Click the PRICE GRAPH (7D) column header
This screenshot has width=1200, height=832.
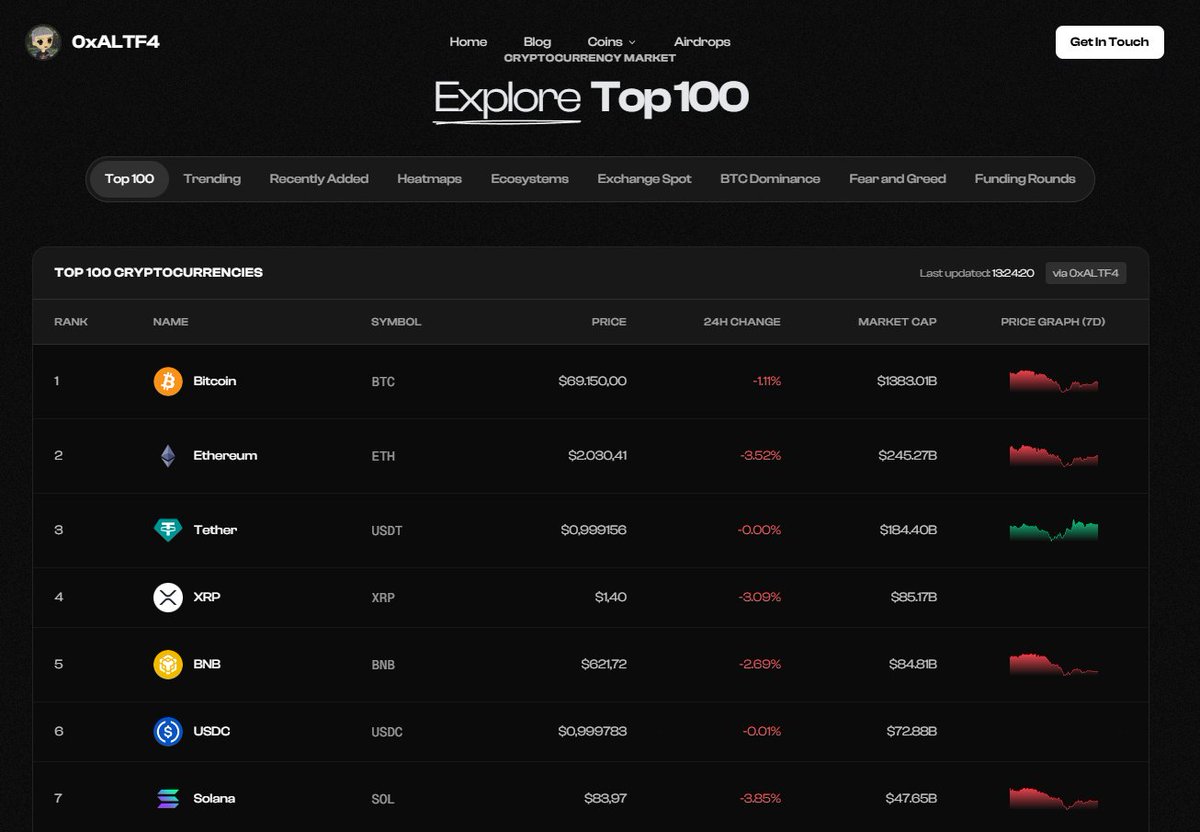1053,322
